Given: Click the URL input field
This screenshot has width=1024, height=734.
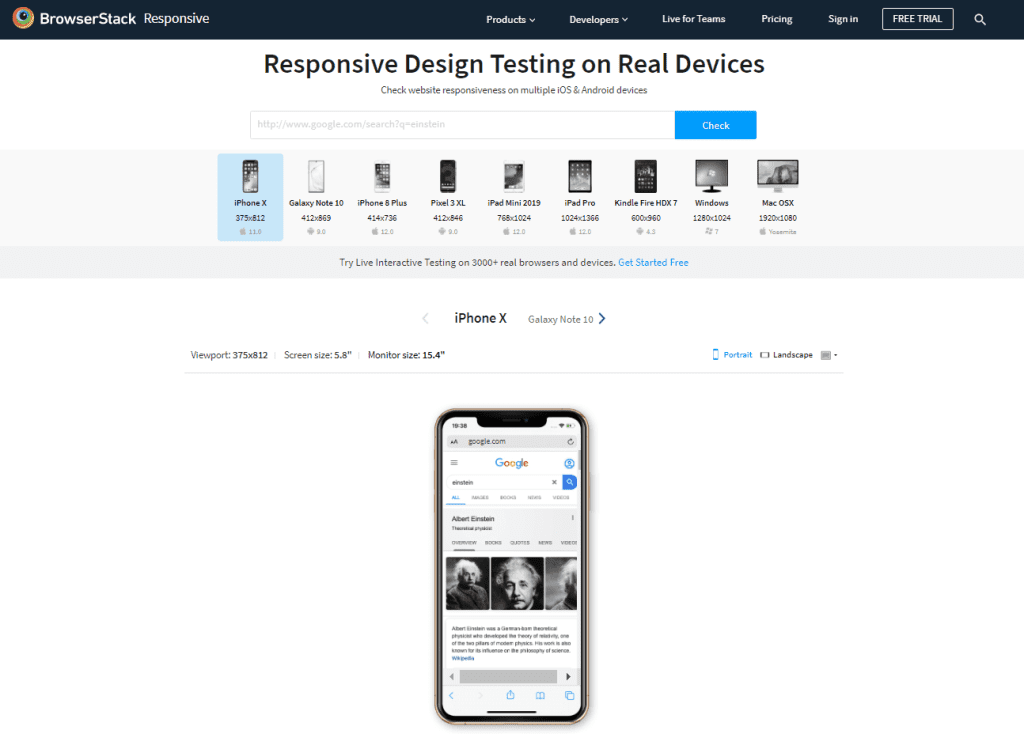Looking at the screenshot, I should pos(462,125).
